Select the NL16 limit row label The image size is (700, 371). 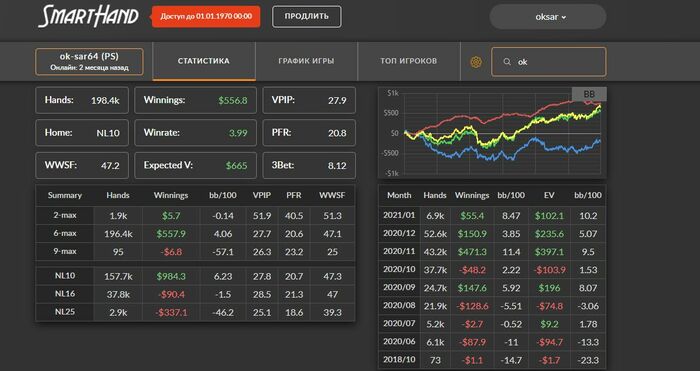click(x=65, y=294)
